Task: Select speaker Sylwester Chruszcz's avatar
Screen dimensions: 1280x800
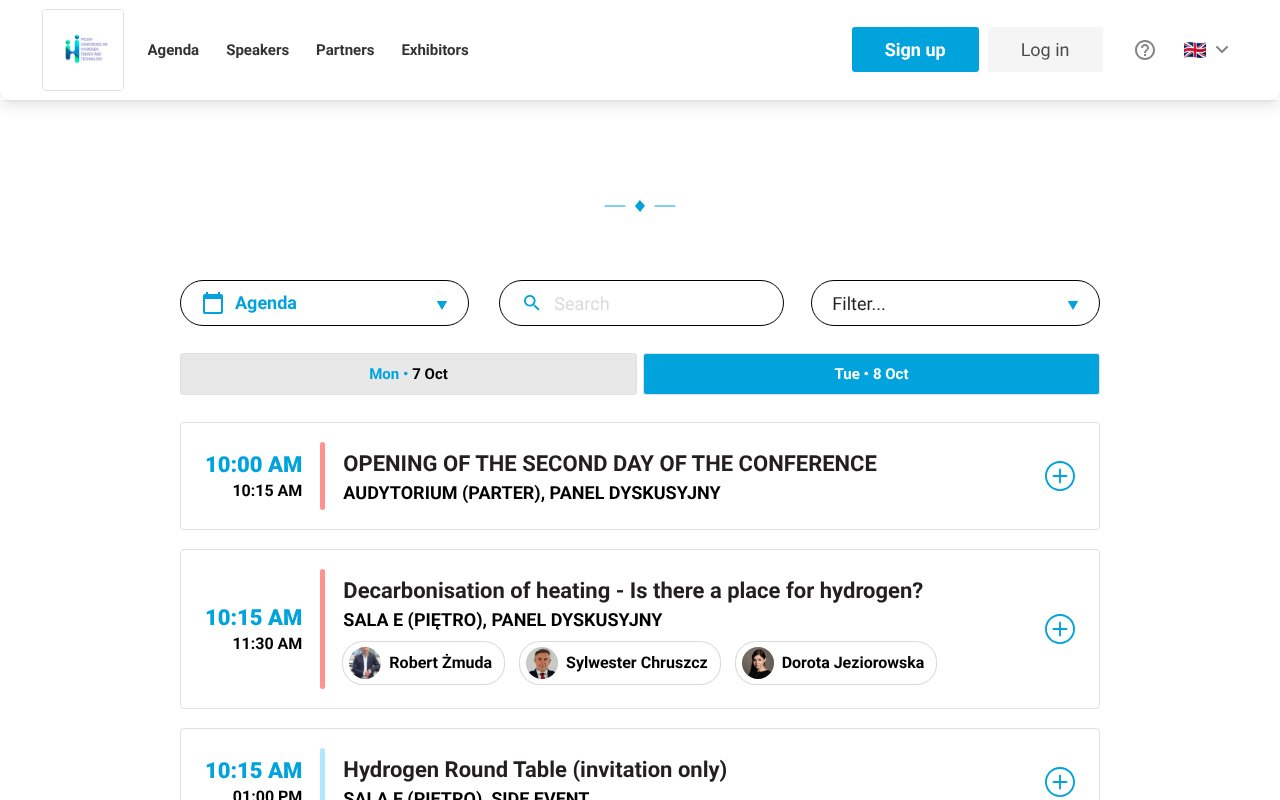Action: tap(541, 663)
